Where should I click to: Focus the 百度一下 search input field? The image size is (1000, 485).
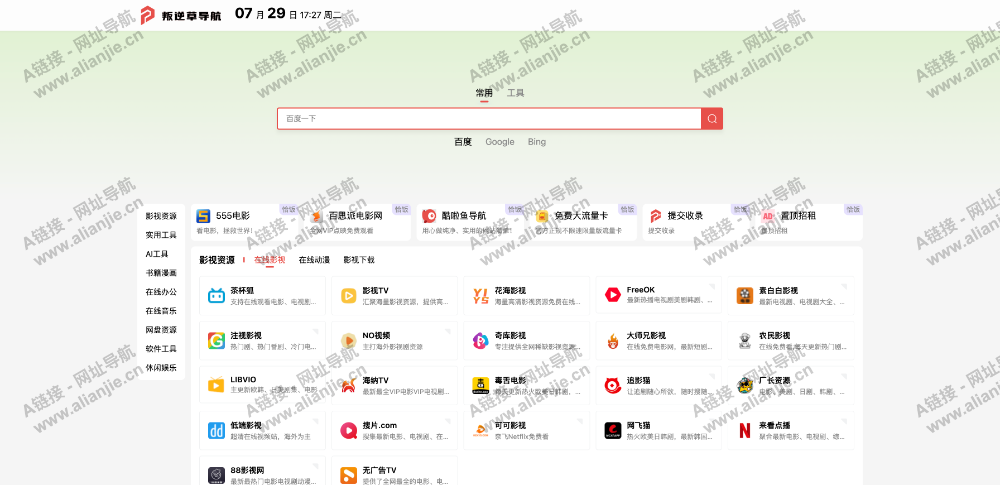tap(489, 119)
